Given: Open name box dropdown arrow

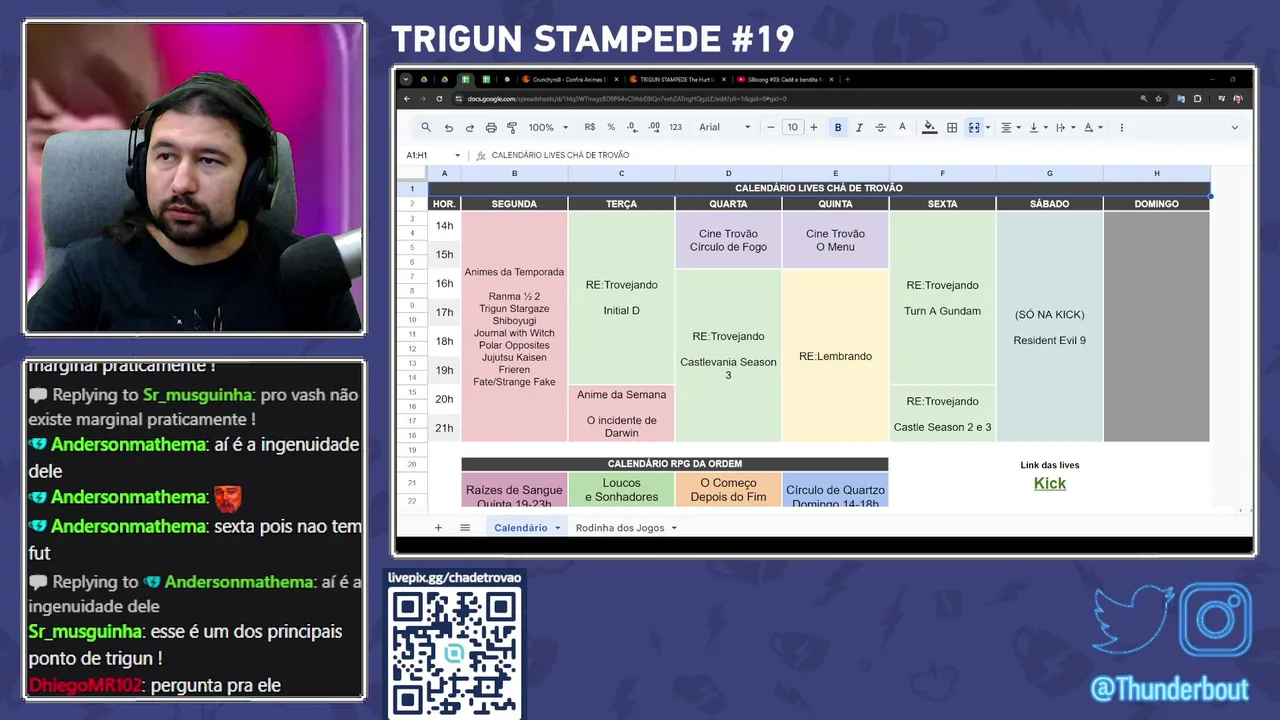Looking at the screenshot, I should (457, 155).
